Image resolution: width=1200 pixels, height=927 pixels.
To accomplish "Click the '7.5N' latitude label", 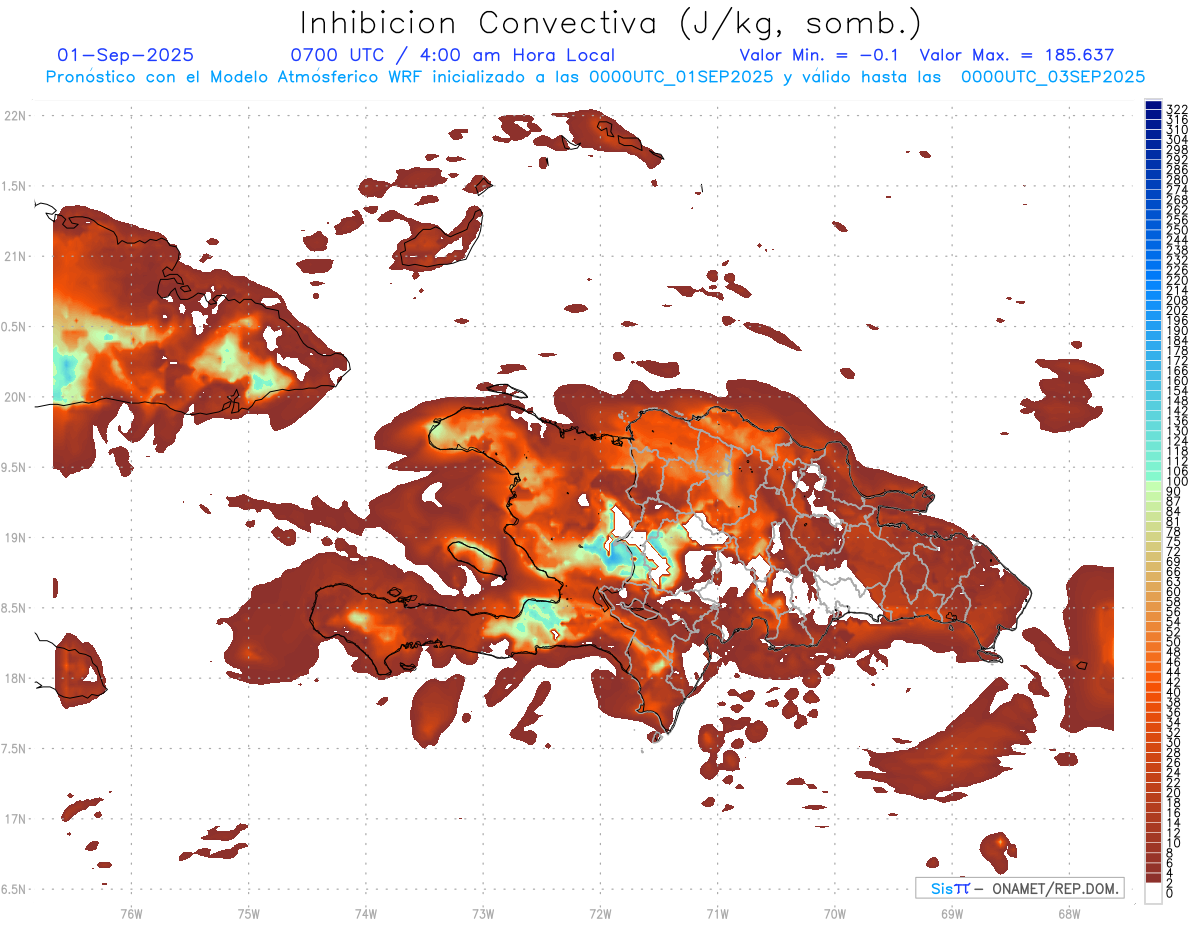I will click(x=15, y=749).
